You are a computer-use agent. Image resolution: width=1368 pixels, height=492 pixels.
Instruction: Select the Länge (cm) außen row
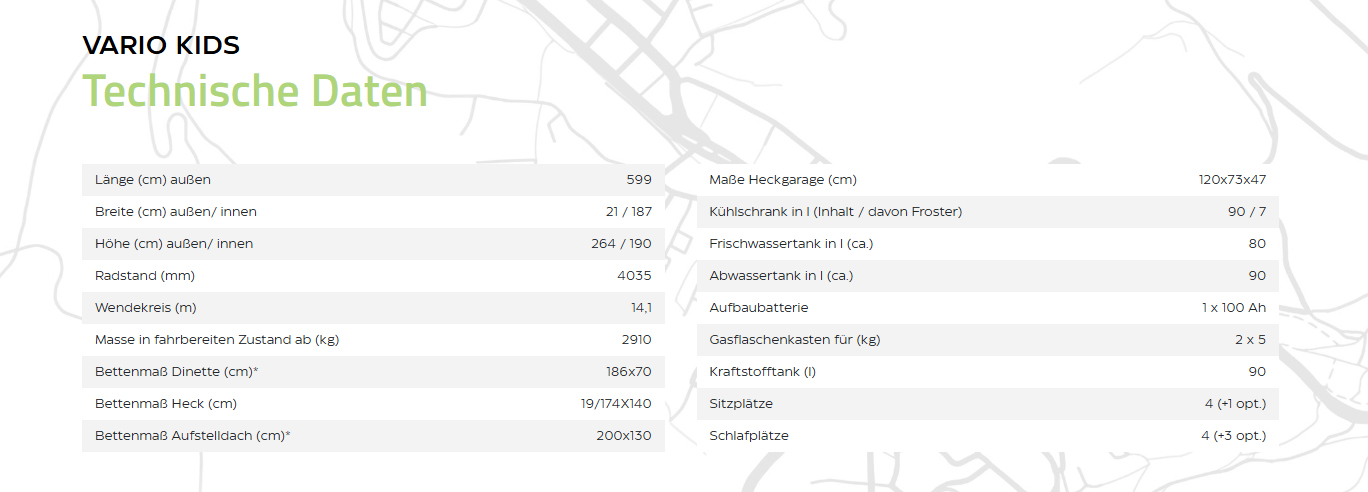tap(373, 180)
